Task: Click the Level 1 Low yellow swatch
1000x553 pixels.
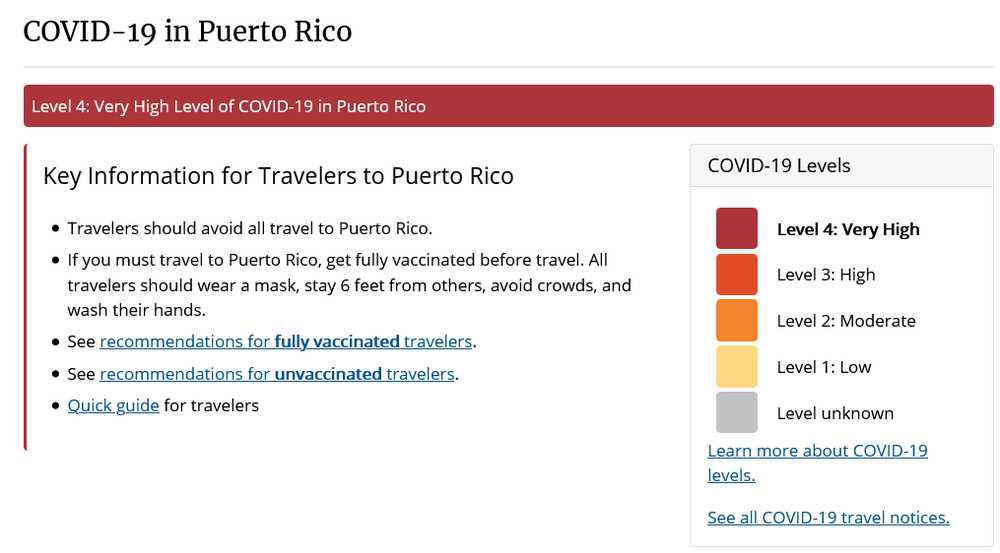Action: coord(736,366)
